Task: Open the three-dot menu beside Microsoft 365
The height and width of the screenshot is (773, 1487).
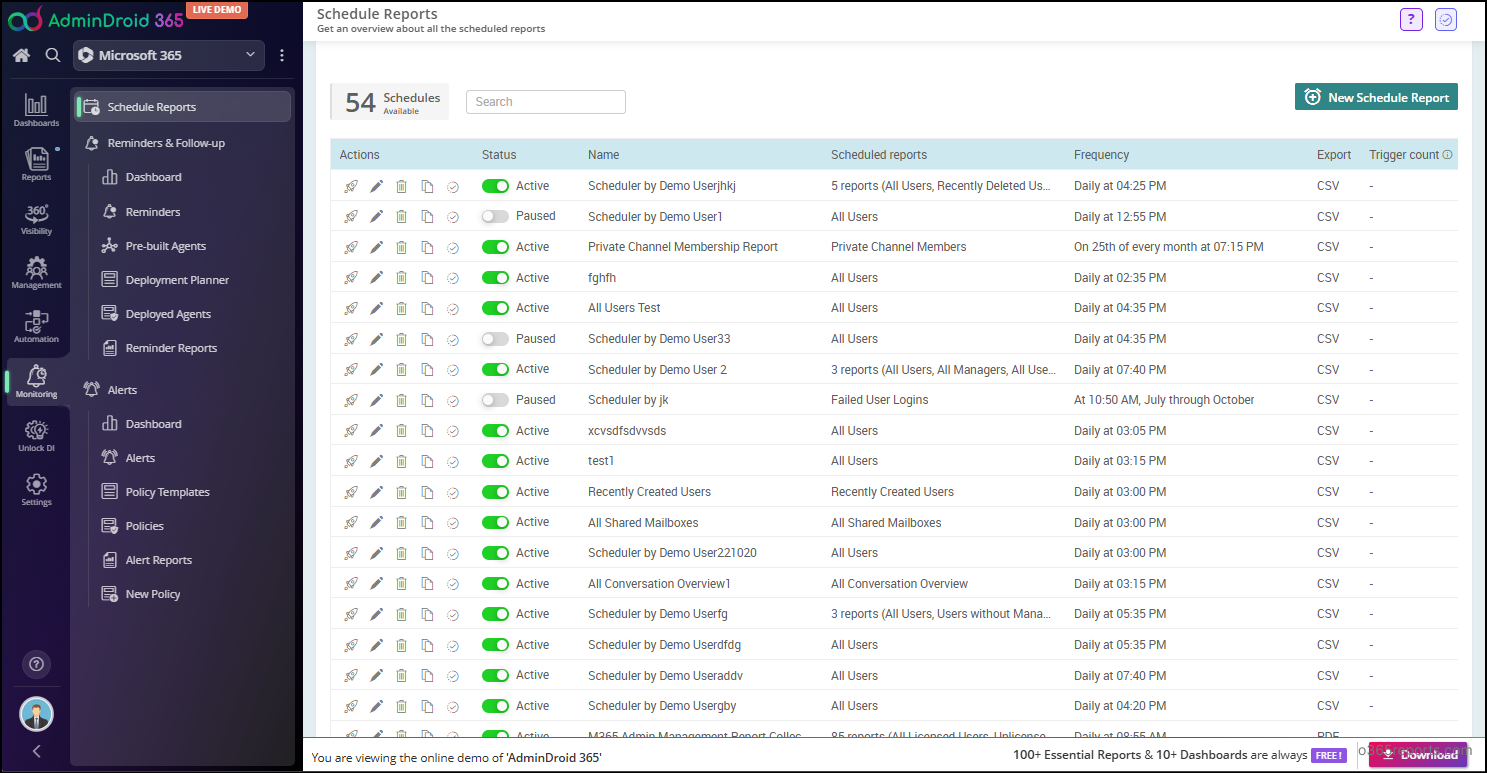Action: click(282, 55)
